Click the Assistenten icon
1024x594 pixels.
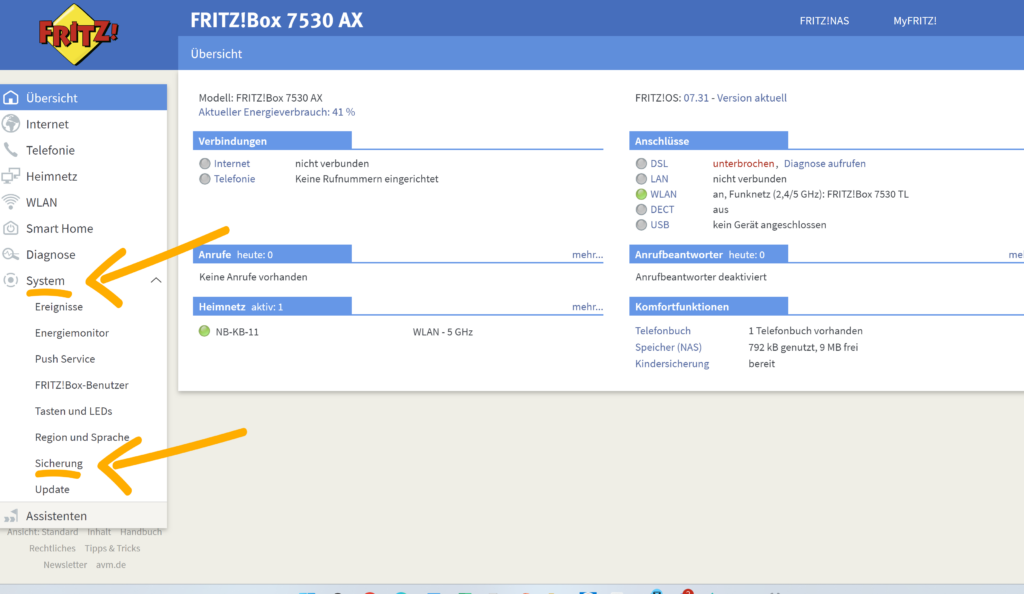click(x=11, y=516)
